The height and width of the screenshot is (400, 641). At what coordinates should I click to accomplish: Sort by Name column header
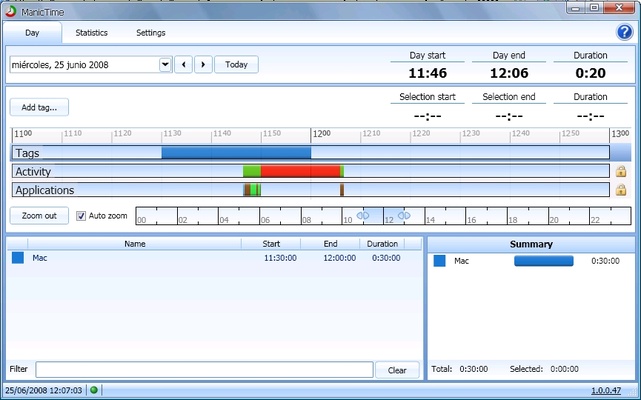pos(134,244)
